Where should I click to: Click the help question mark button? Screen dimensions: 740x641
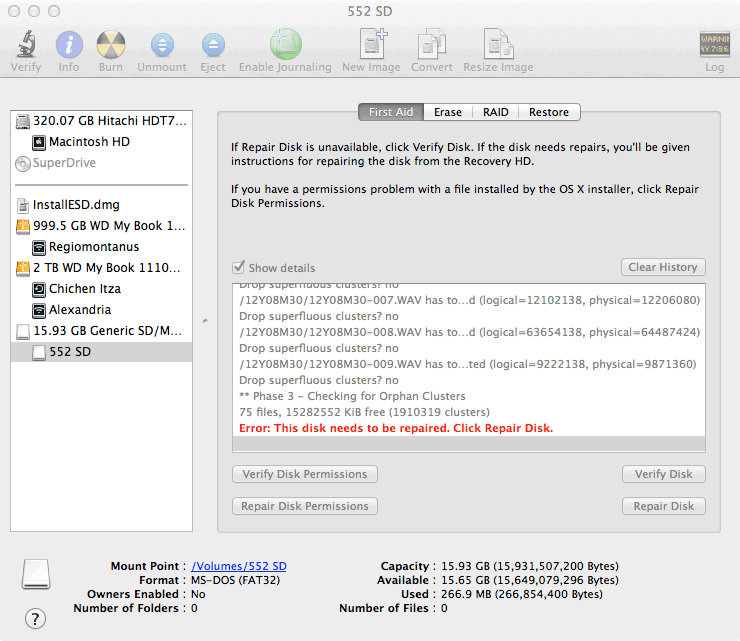click(x=33, y=616)
